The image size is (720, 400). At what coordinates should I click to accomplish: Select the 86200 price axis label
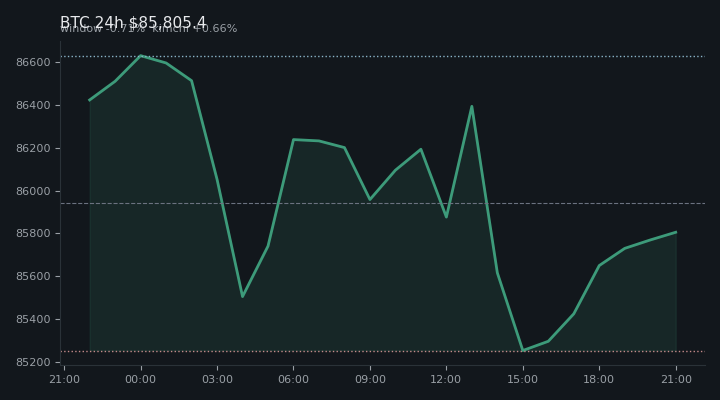pos(33,148)
